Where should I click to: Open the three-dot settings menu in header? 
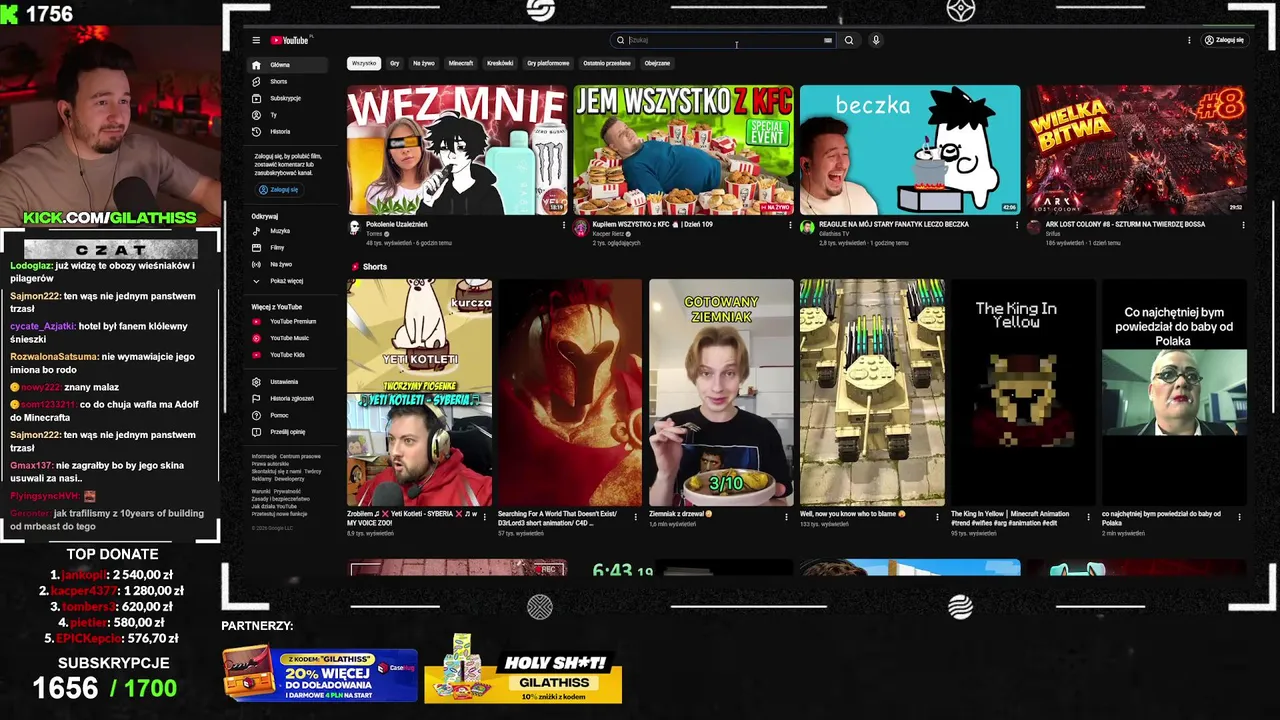1189,40
